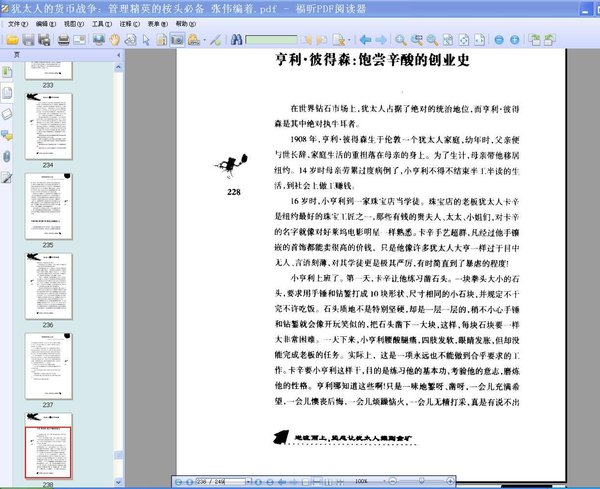Open the Comments panel sidebar icon
The image size is (600, 489).
(8, 135)
